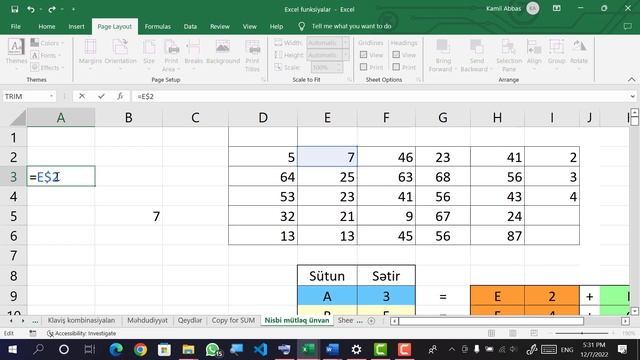The width and height of the screenshot is (640, 360).
Task: Open the File menu tab
Action: click(16, 26)
